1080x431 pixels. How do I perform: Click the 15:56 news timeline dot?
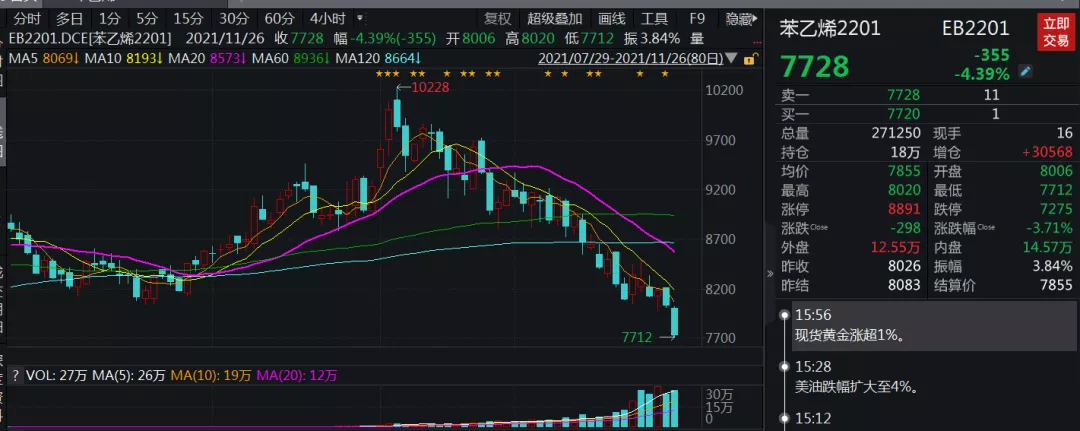(783, 315)
